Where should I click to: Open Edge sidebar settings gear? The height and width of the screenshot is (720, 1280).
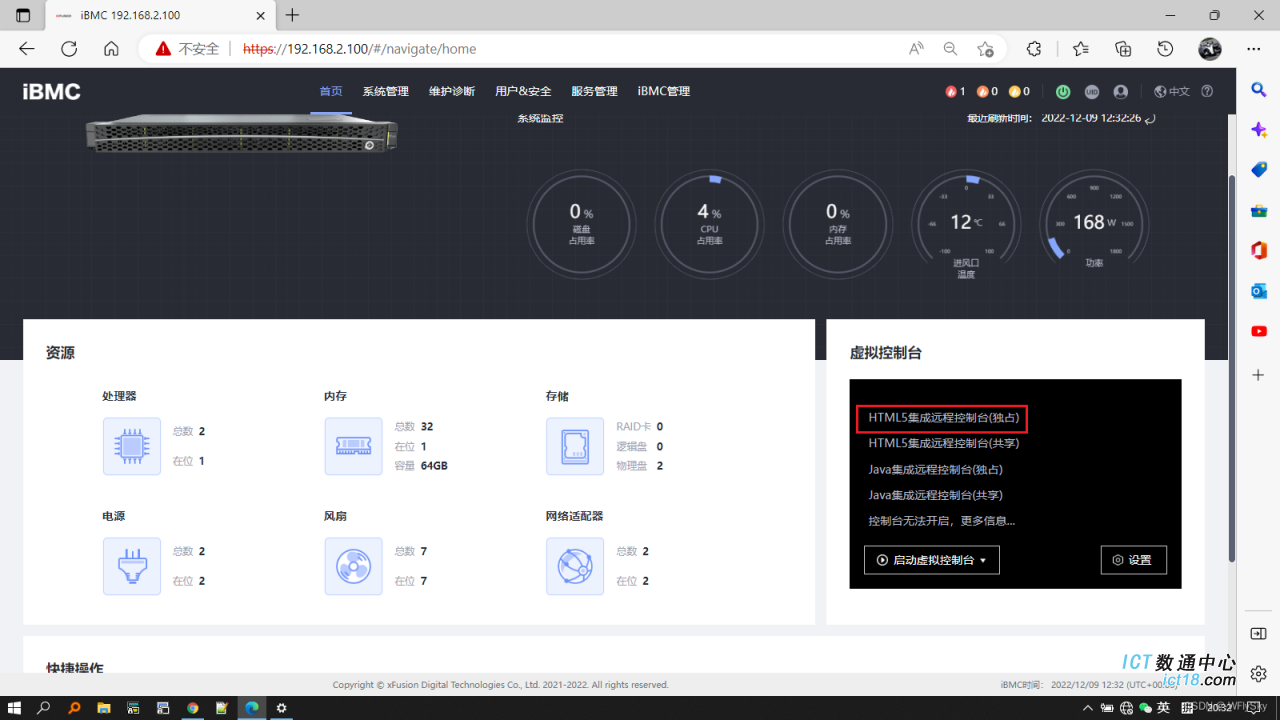[x=1259, y=674]
